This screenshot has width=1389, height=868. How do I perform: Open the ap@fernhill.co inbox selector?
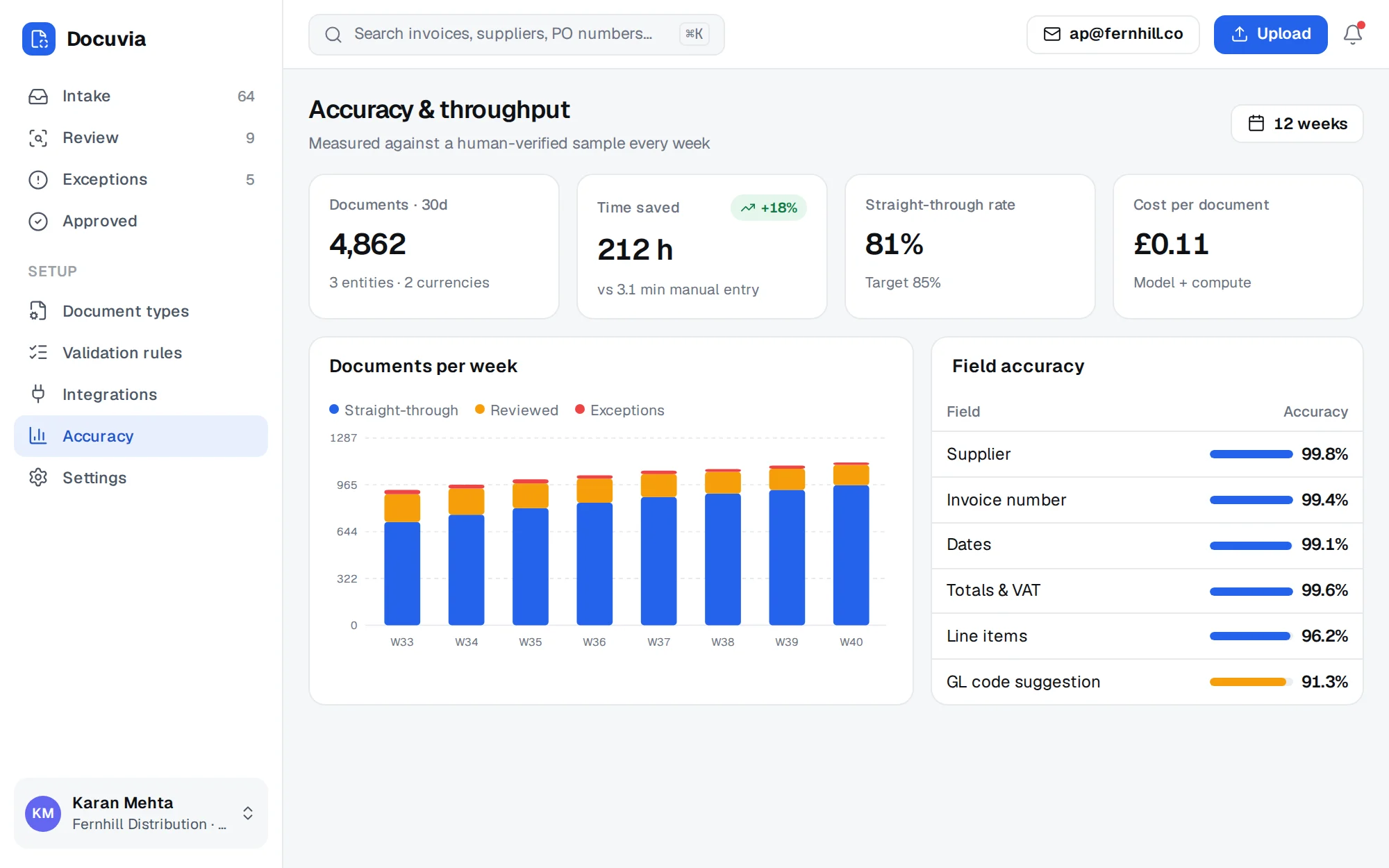coord(1113,34)
